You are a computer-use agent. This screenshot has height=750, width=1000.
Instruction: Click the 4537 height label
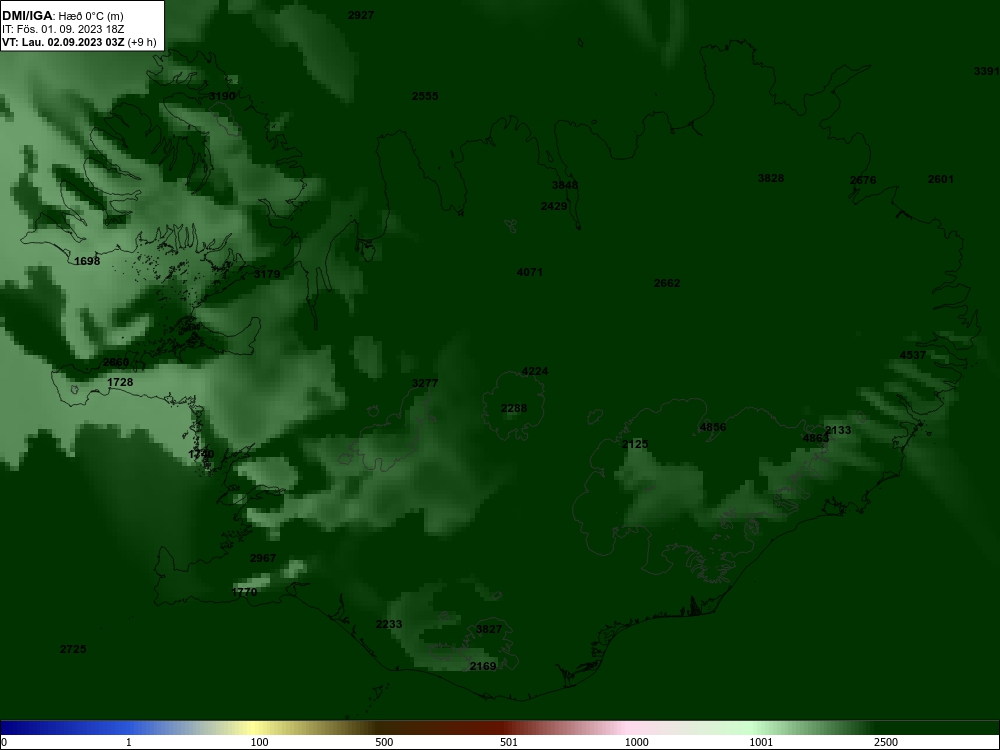[x=913, y=355]
